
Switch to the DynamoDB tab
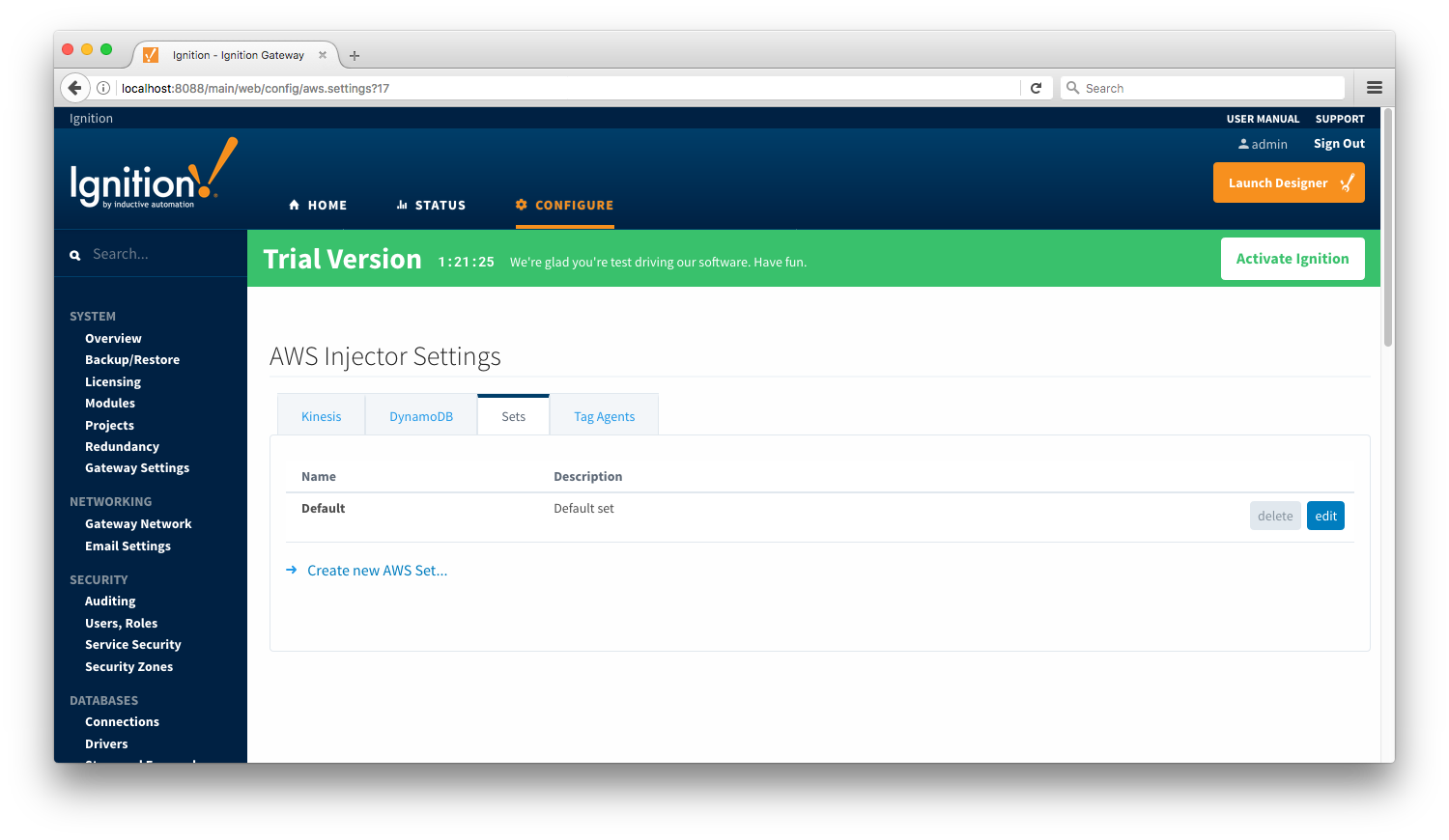(x=421, y=416)
